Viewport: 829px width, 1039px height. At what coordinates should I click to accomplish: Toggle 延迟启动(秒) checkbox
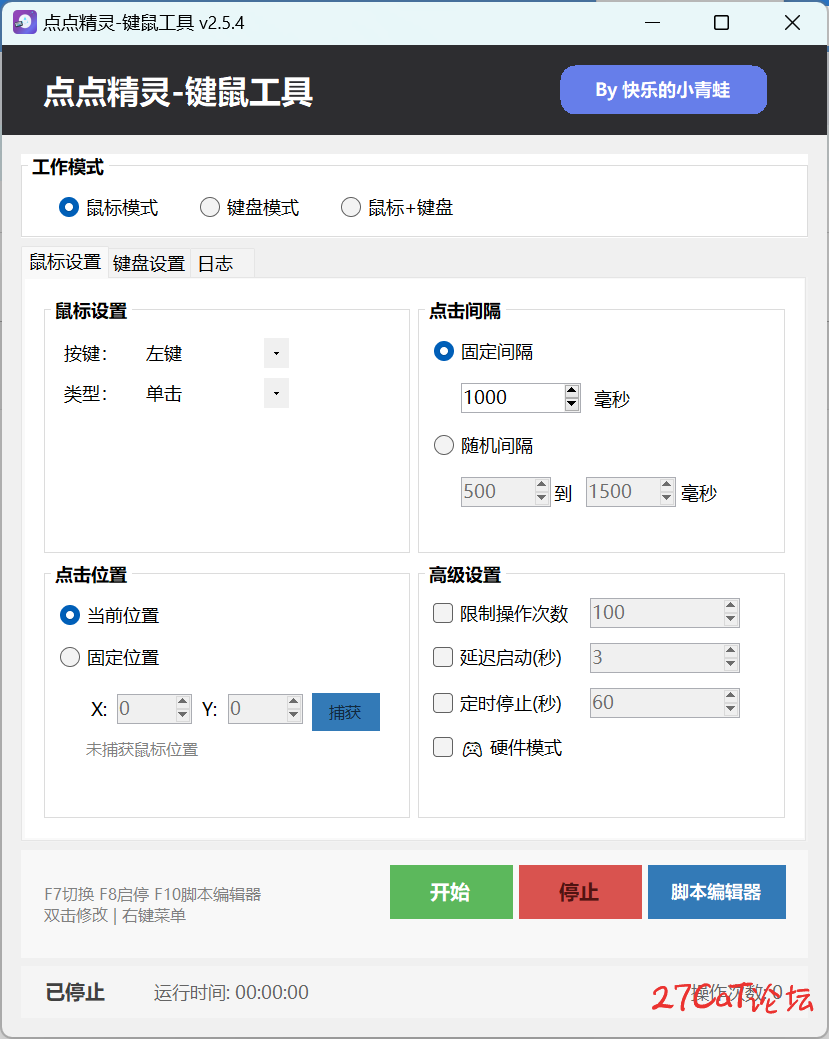pyautogui.click(x=442, y=658)
